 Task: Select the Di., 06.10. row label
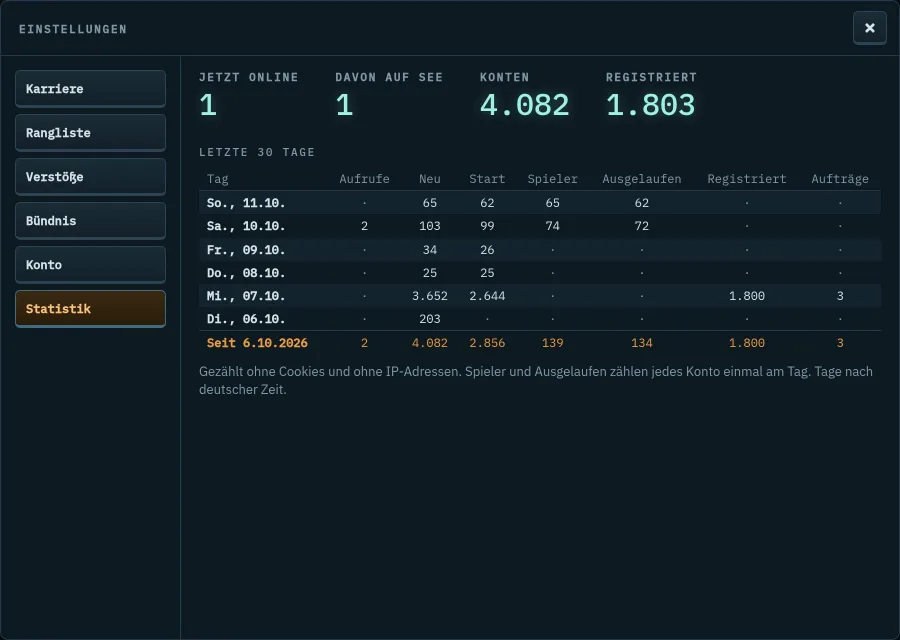[x=246, y=319]
